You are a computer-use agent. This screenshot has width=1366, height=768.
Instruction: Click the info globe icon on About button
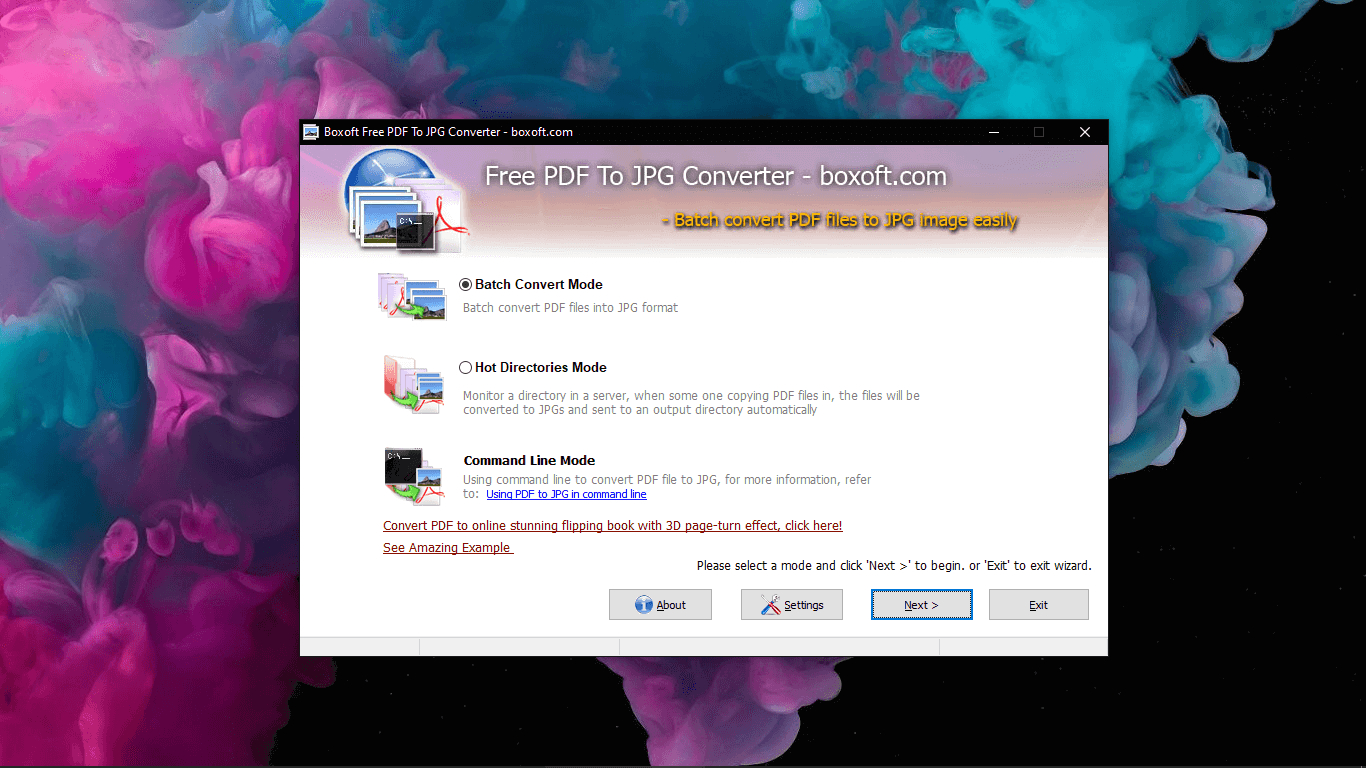642,604
